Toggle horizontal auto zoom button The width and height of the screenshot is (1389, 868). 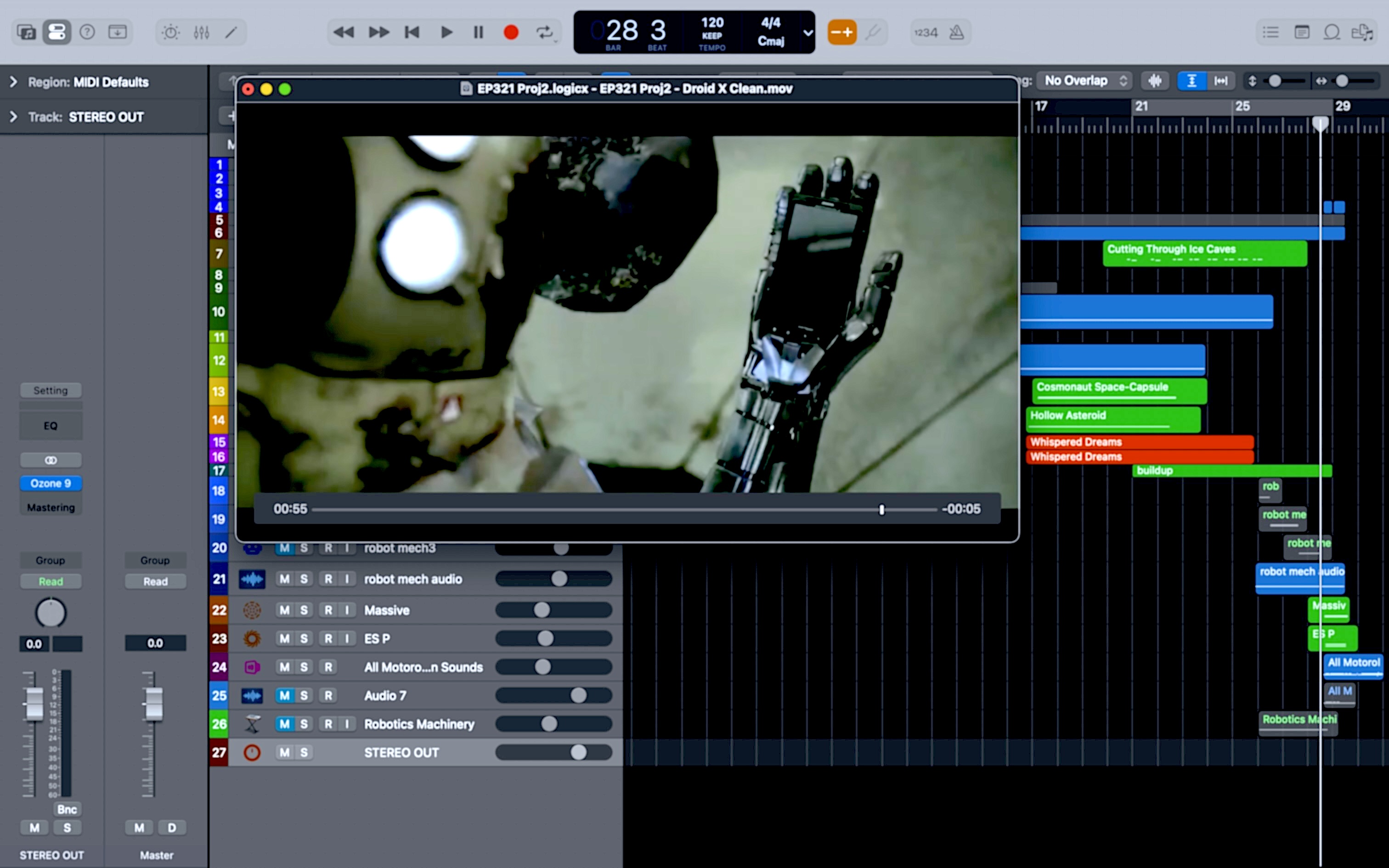point(1221,81)
